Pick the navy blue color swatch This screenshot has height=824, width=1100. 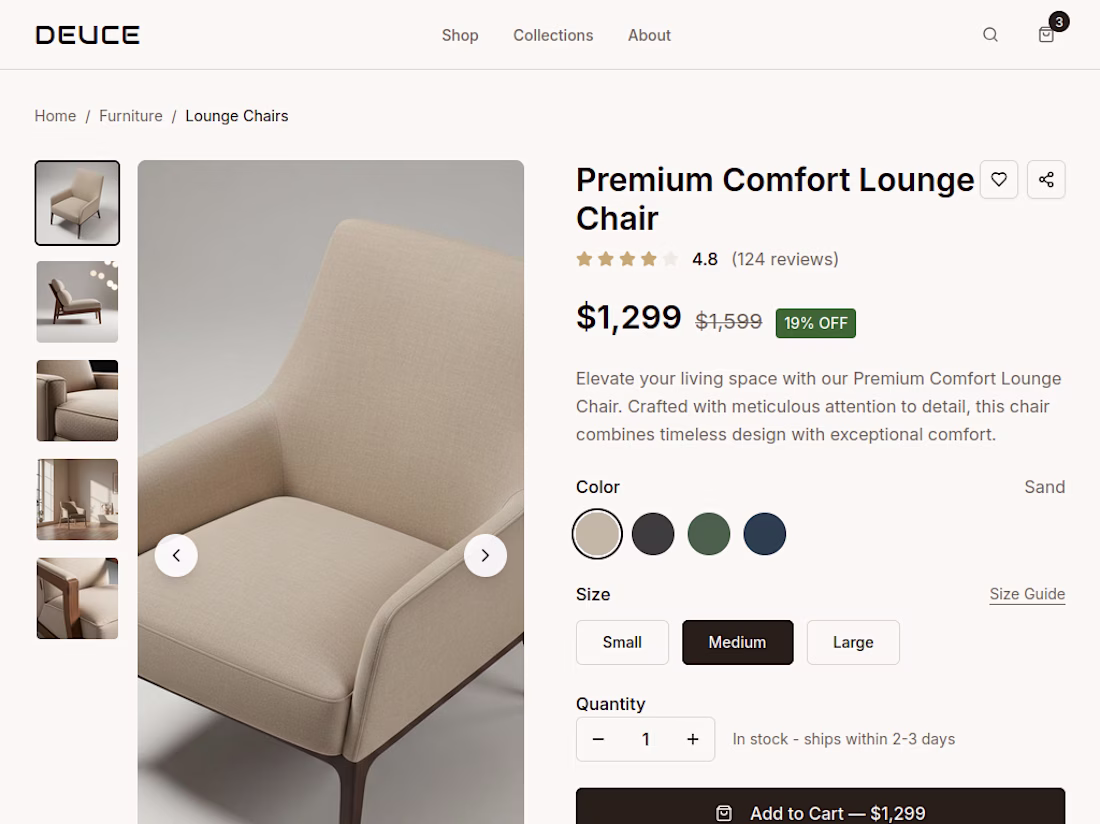point(765,534)
